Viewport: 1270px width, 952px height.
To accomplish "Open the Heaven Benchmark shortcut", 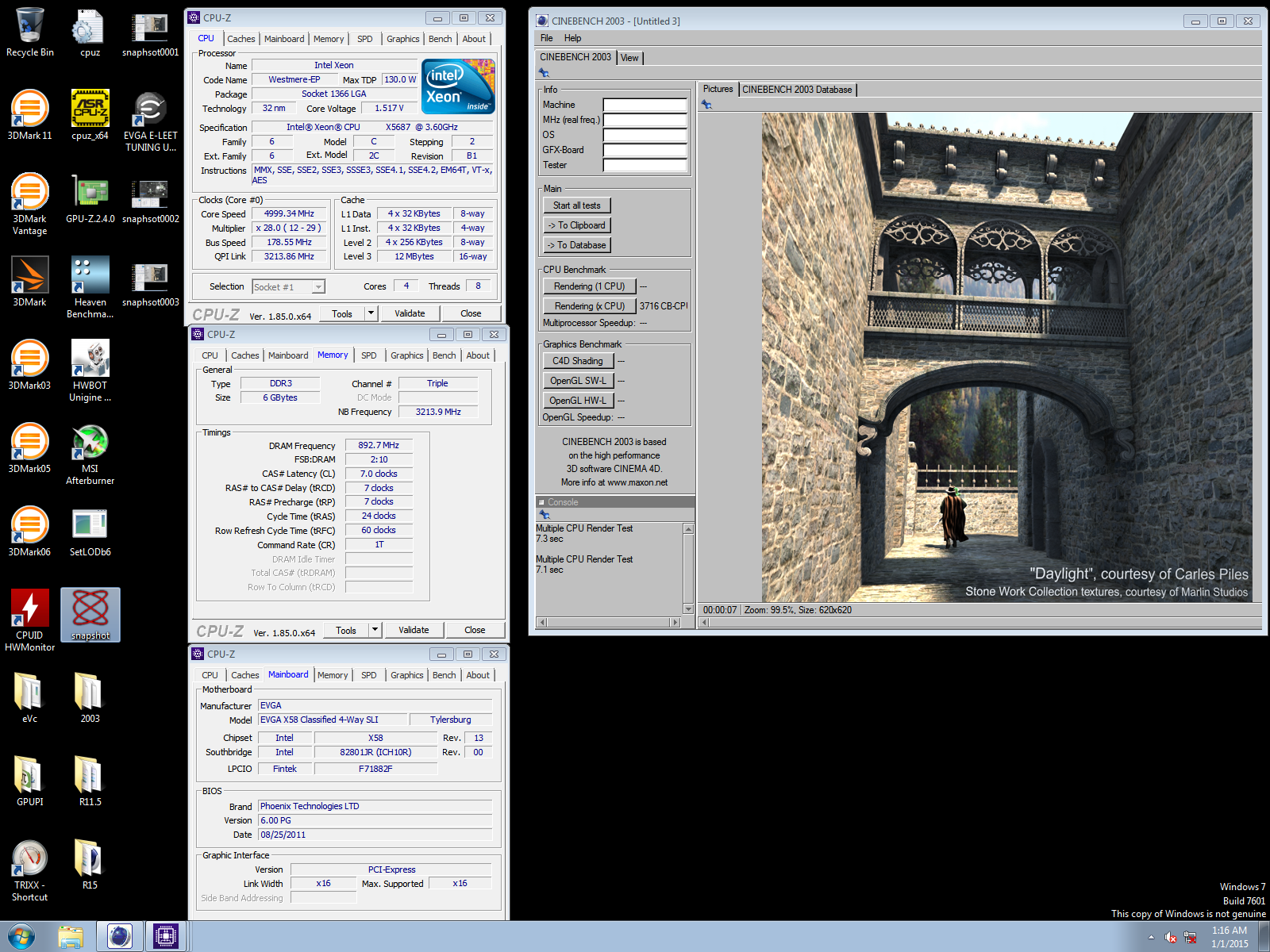I will point(90,288).
